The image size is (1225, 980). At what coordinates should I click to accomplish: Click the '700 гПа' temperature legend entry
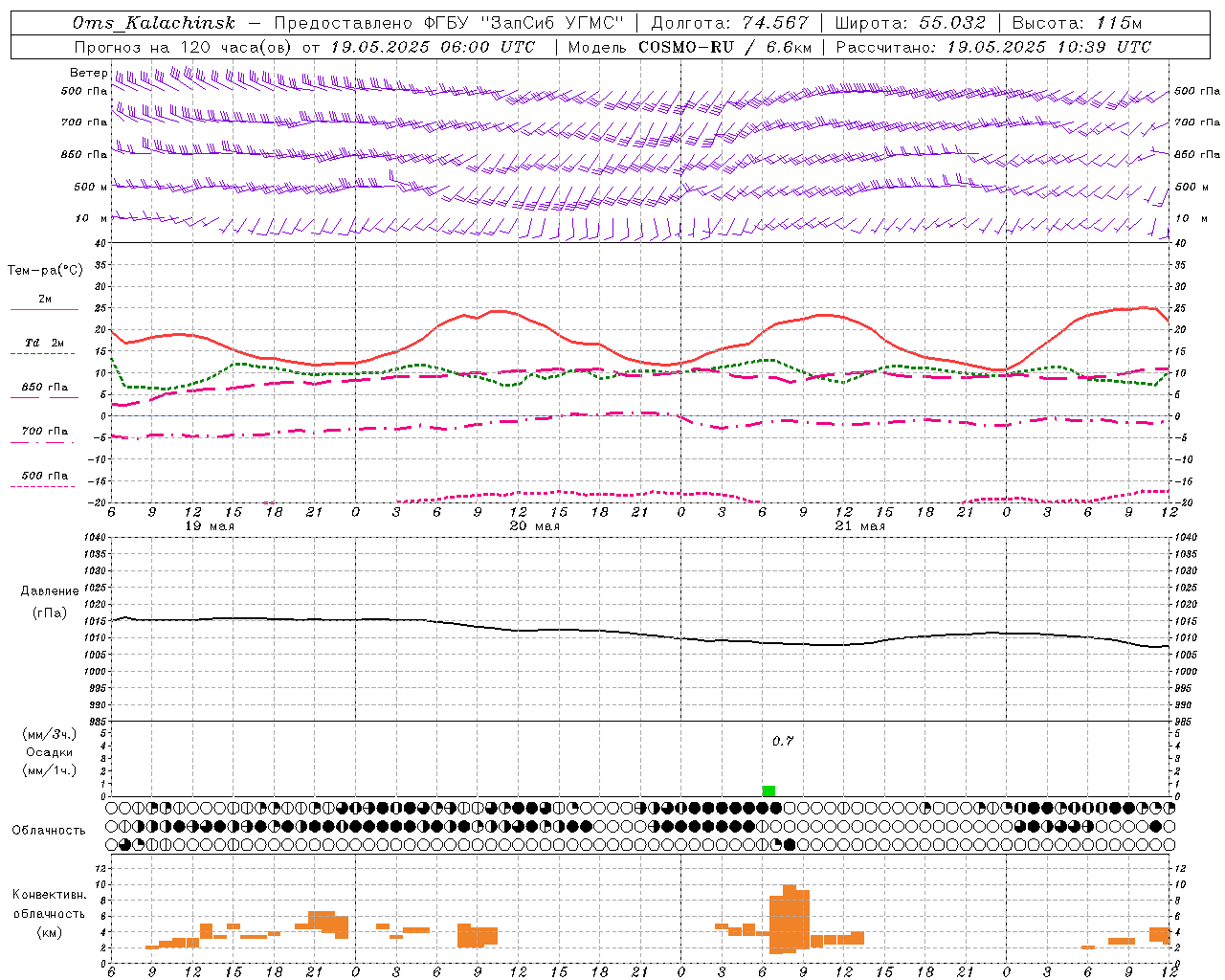click(x=45, y=432)
